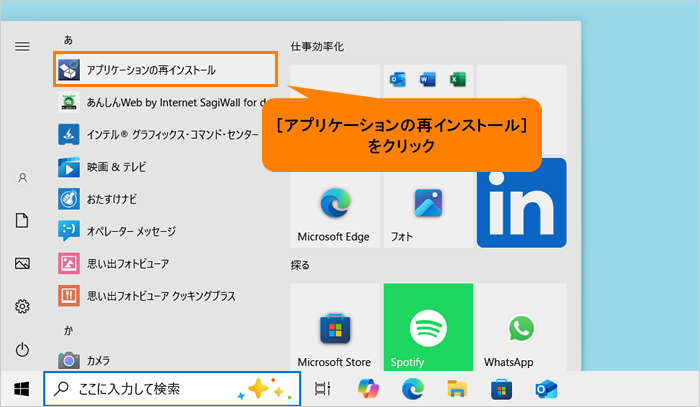Click the 仕事効率化 group title
The height and width of the screenshot is (407, 700).
click(317, 46)
